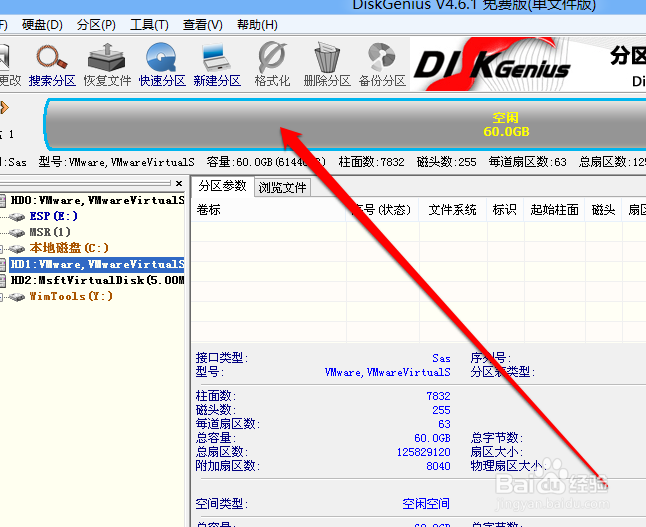Select WinTools(Y:) partition
The image size is (646, 527).
(x=71, y=296)
